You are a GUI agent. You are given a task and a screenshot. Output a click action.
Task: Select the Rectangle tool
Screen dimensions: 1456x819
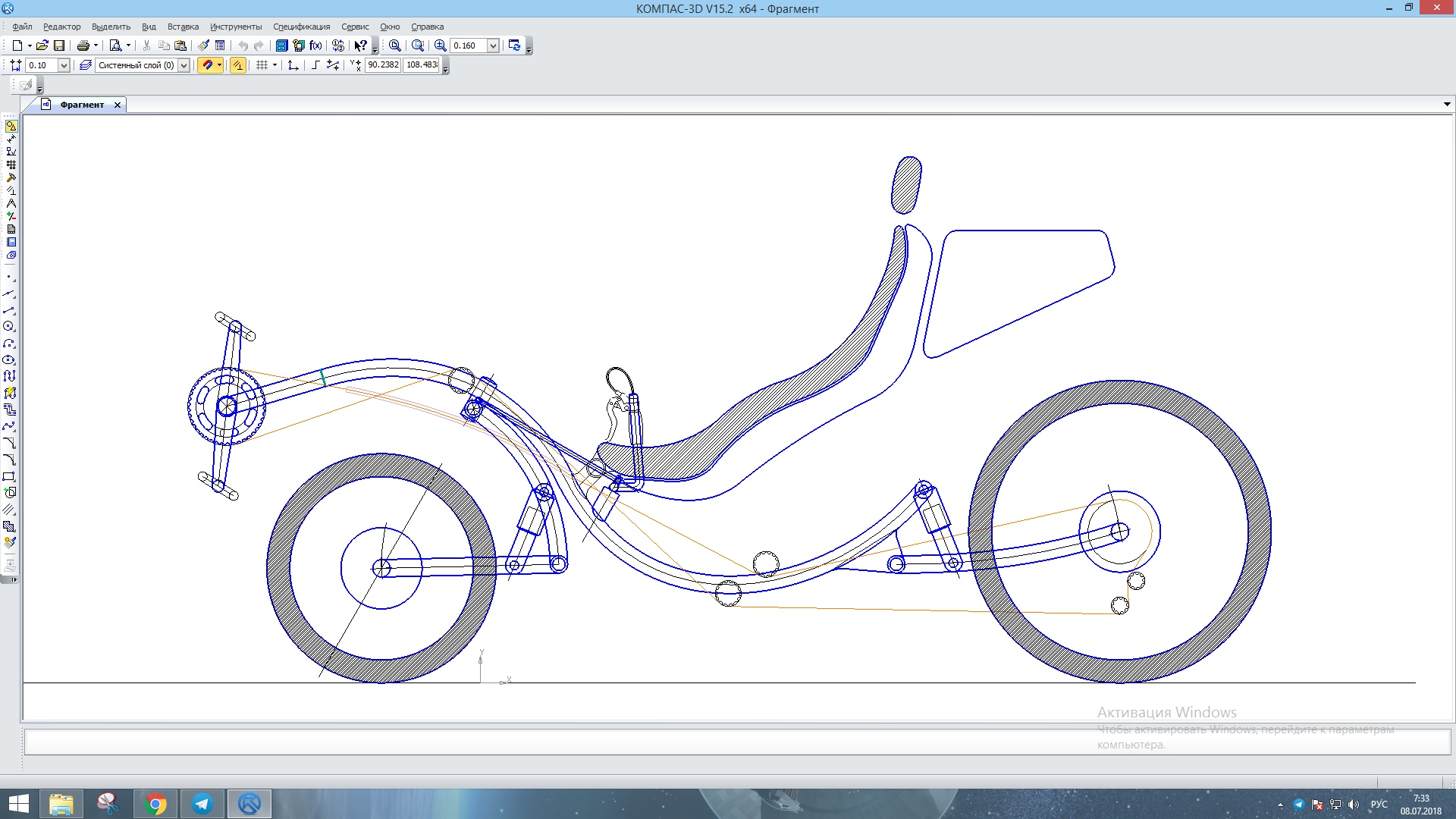(9, 476)
